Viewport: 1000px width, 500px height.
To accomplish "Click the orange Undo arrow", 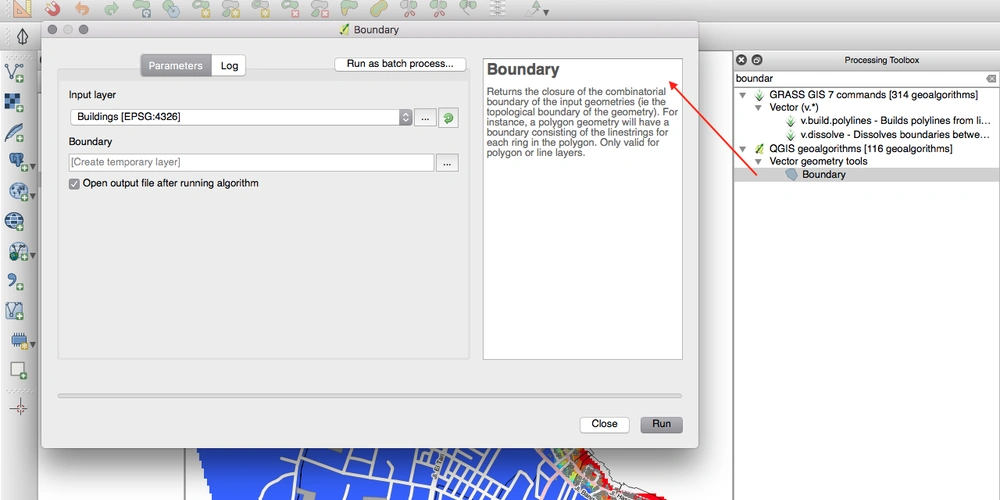I will 82,8.
